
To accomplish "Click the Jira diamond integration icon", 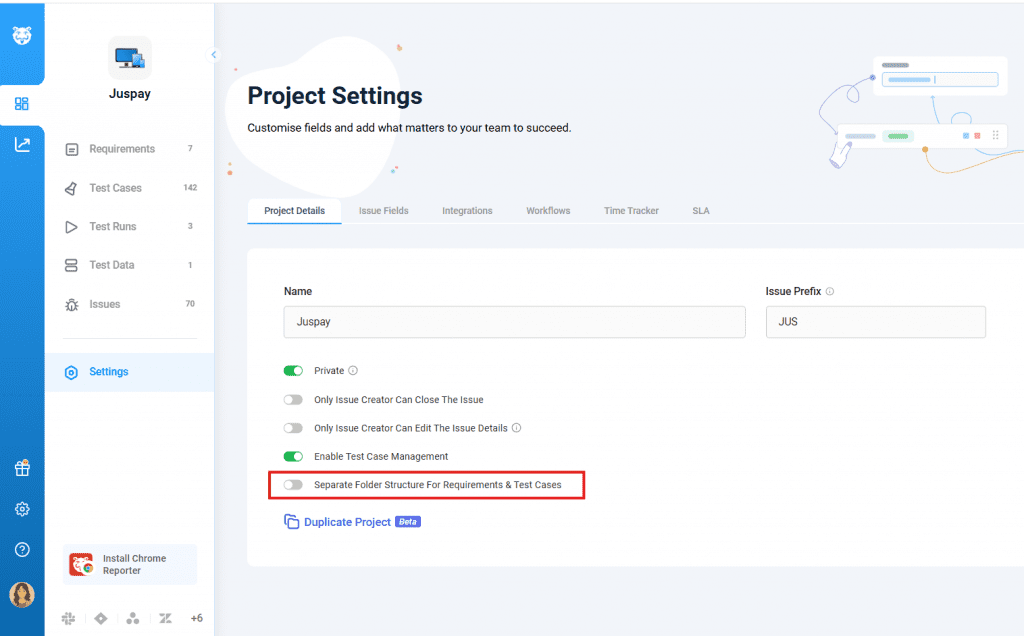I will 100,618.
